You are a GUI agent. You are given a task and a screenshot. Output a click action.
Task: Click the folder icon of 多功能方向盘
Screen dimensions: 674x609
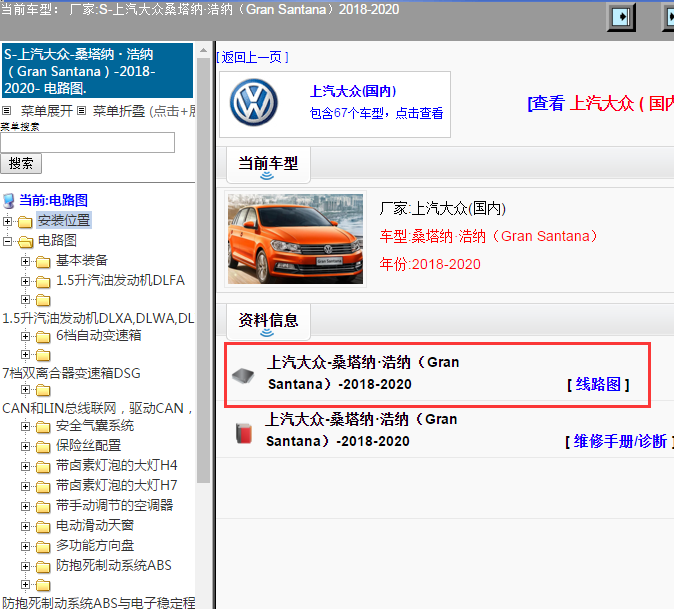pyautogui.click(x=43, y=547)
